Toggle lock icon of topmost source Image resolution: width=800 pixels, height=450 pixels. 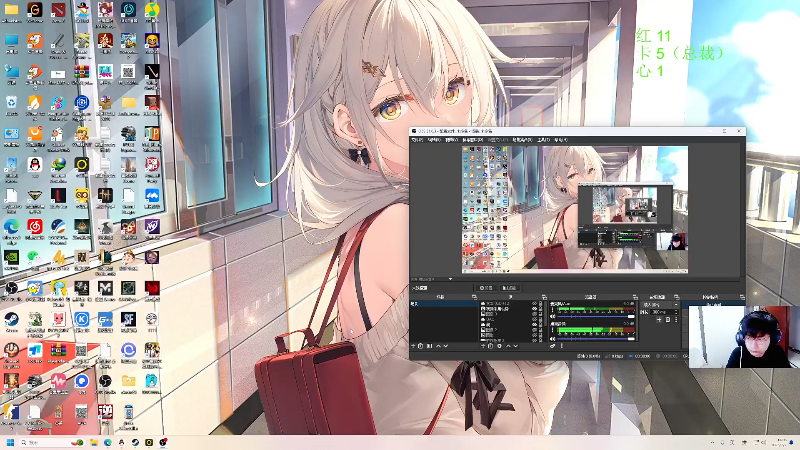click(541, 303)
